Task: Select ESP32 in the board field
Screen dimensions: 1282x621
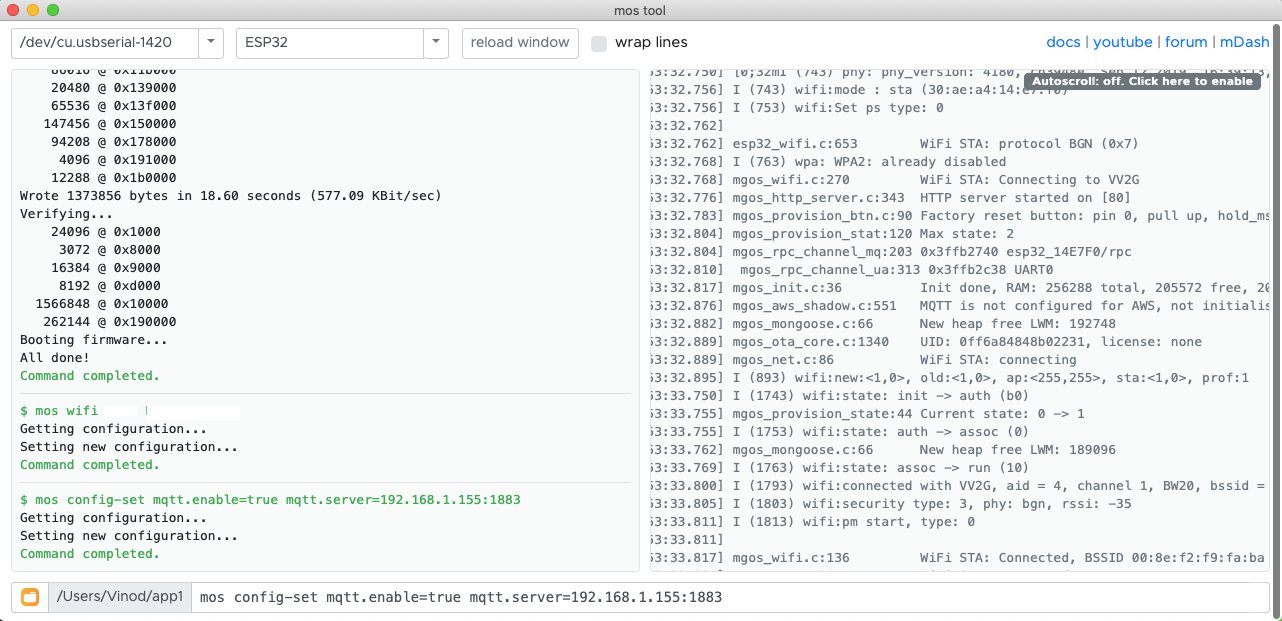Action: [330, 43]
